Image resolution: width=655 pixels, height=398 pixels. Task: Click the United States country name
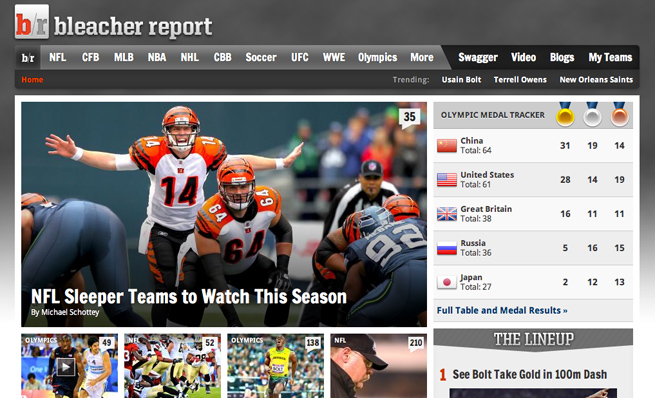pos(487,175)
